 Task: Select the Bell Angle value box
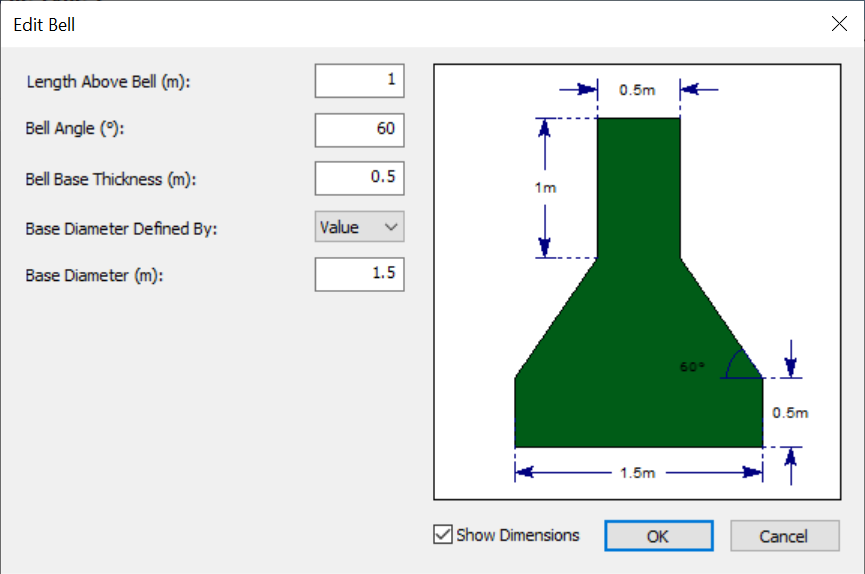pos(359,130)
